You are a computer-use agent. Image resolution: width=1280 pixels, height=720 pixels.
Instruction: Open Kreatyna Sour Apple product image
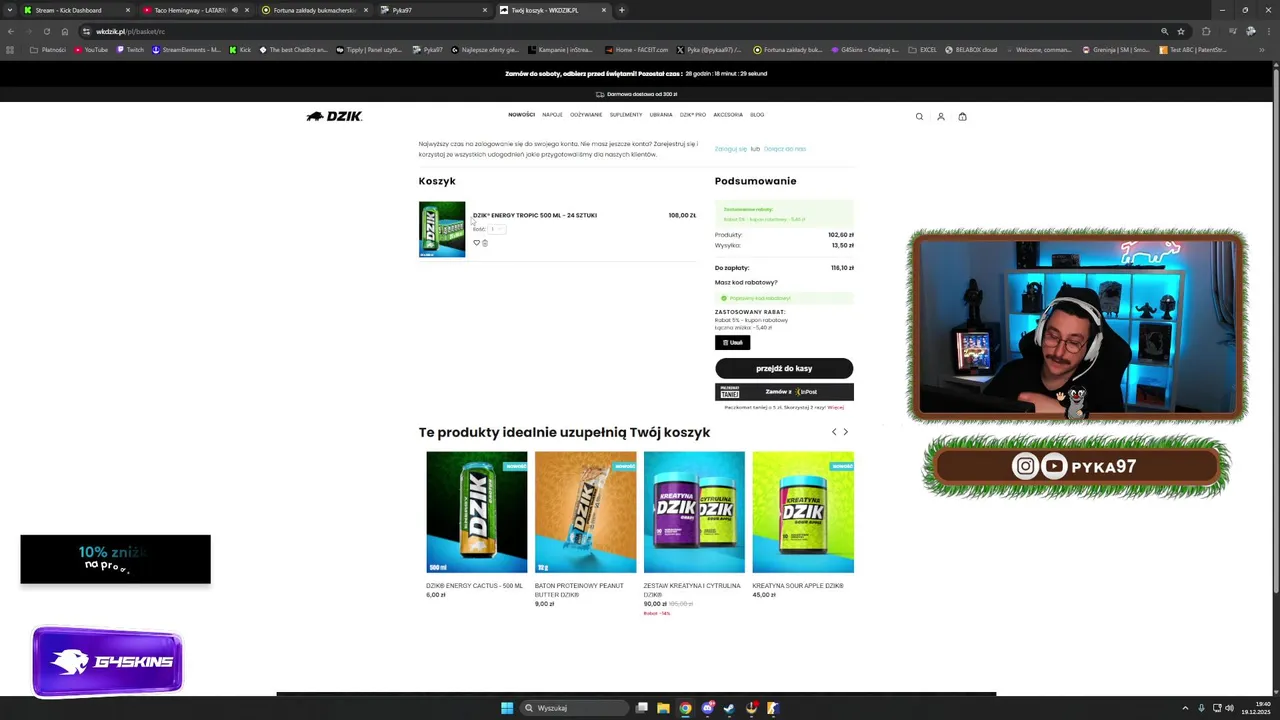[803, 512]
